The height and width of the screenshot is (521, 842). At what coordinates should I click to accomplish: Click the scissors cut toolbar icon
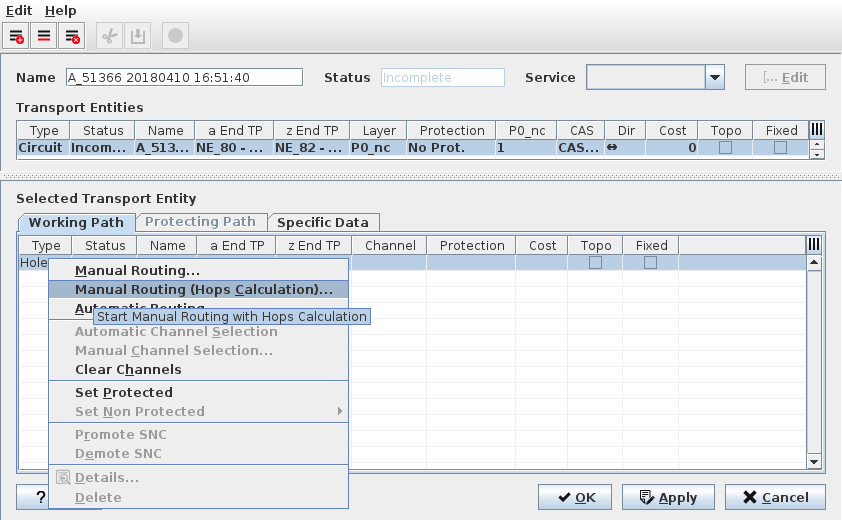pos(110,36)
